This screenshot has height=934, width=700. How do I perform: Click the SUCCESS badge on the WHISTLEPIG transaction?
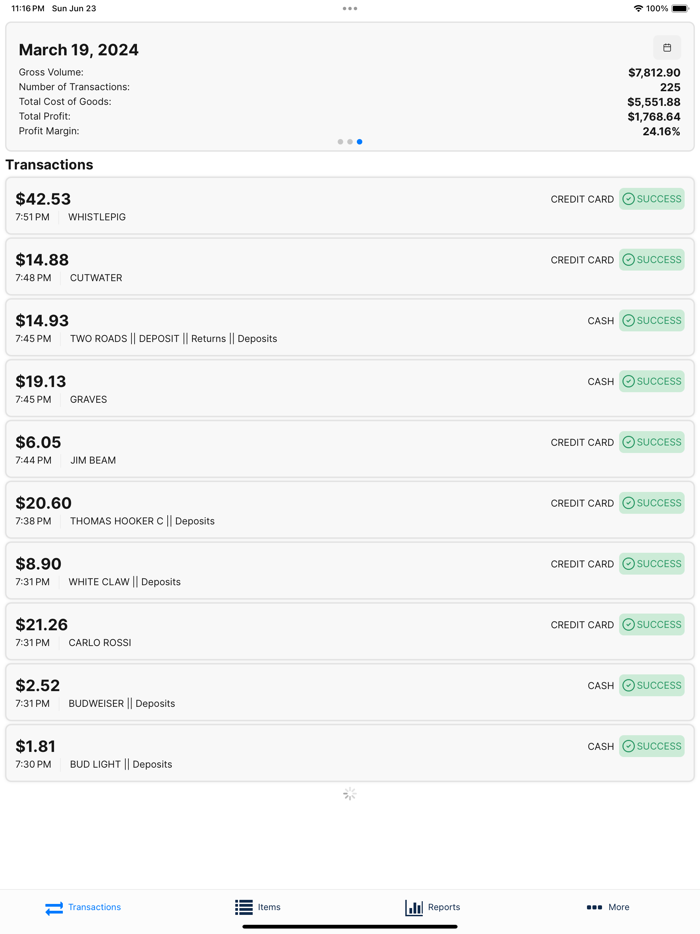click(652, 199)
